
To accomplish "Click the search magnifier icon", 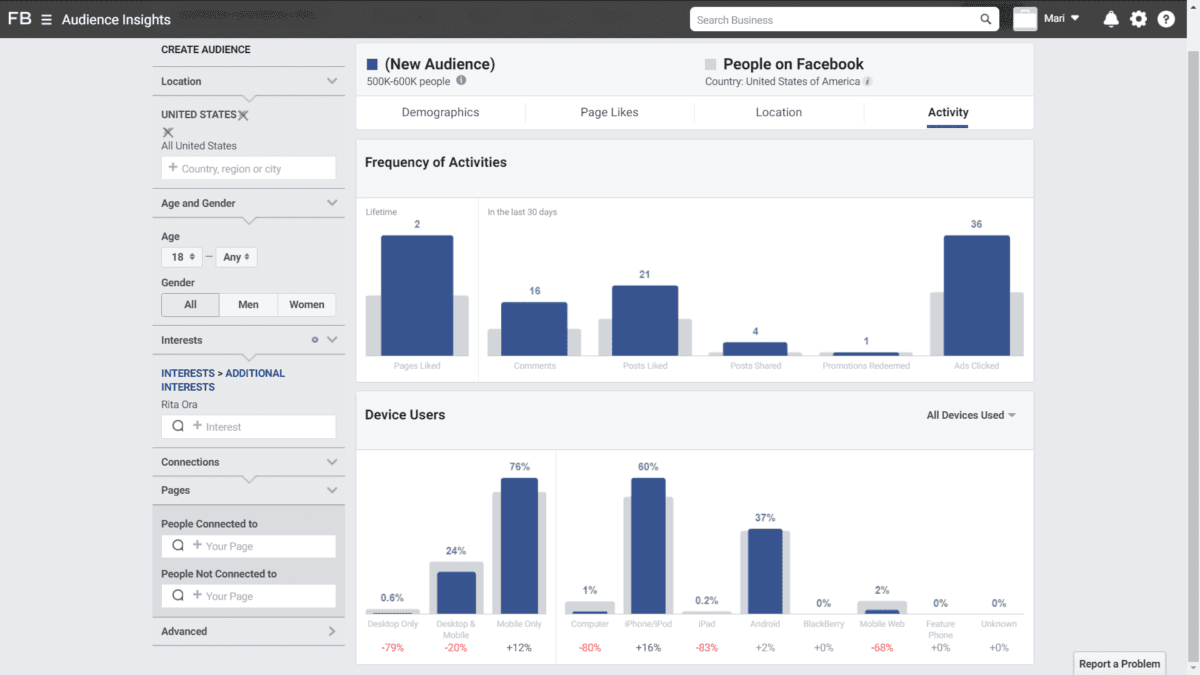I will click(986, 19).
